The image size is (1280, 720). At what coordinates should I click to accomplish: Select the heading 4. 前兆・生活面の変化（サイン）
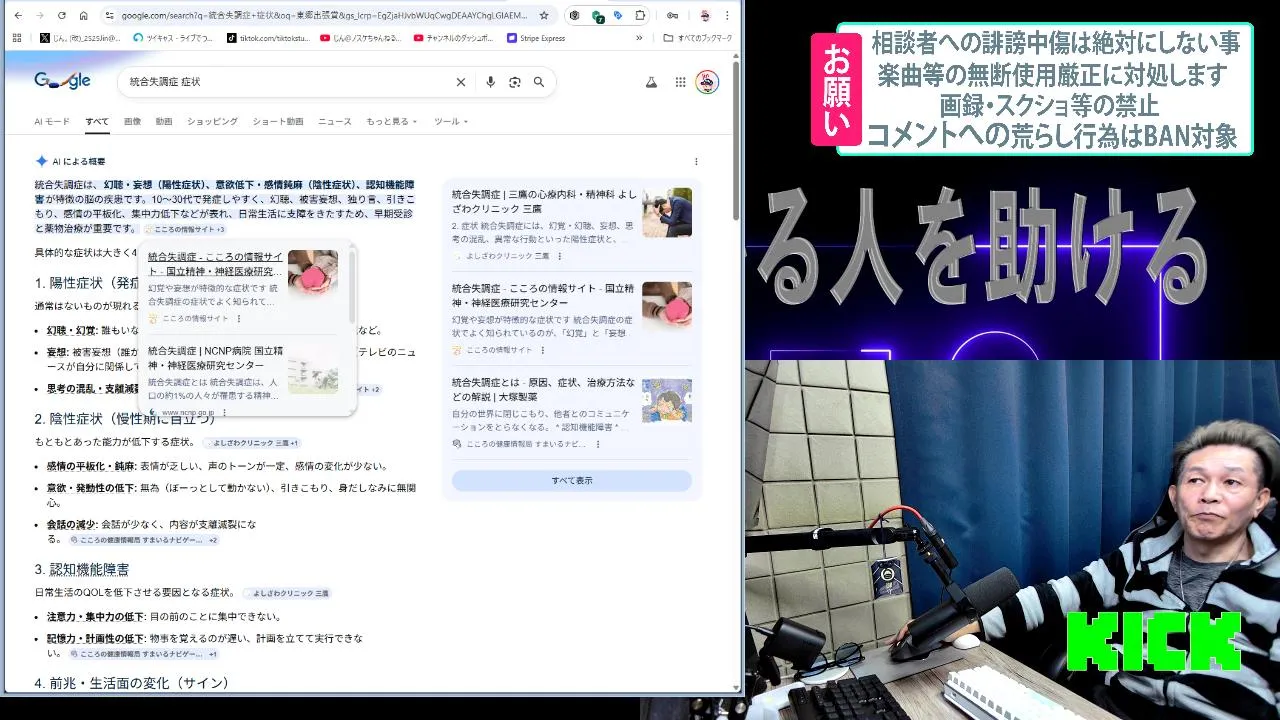132,683
